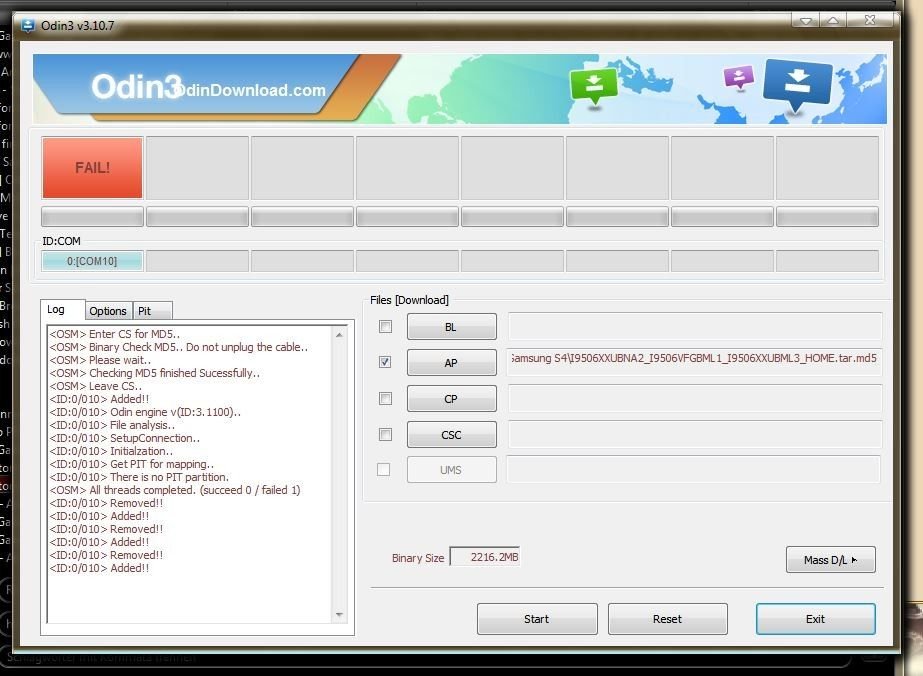Click the 0:[COM10] port box
Image resolution: width=923 pixels, height=676 pixels.
pos(92,261)
